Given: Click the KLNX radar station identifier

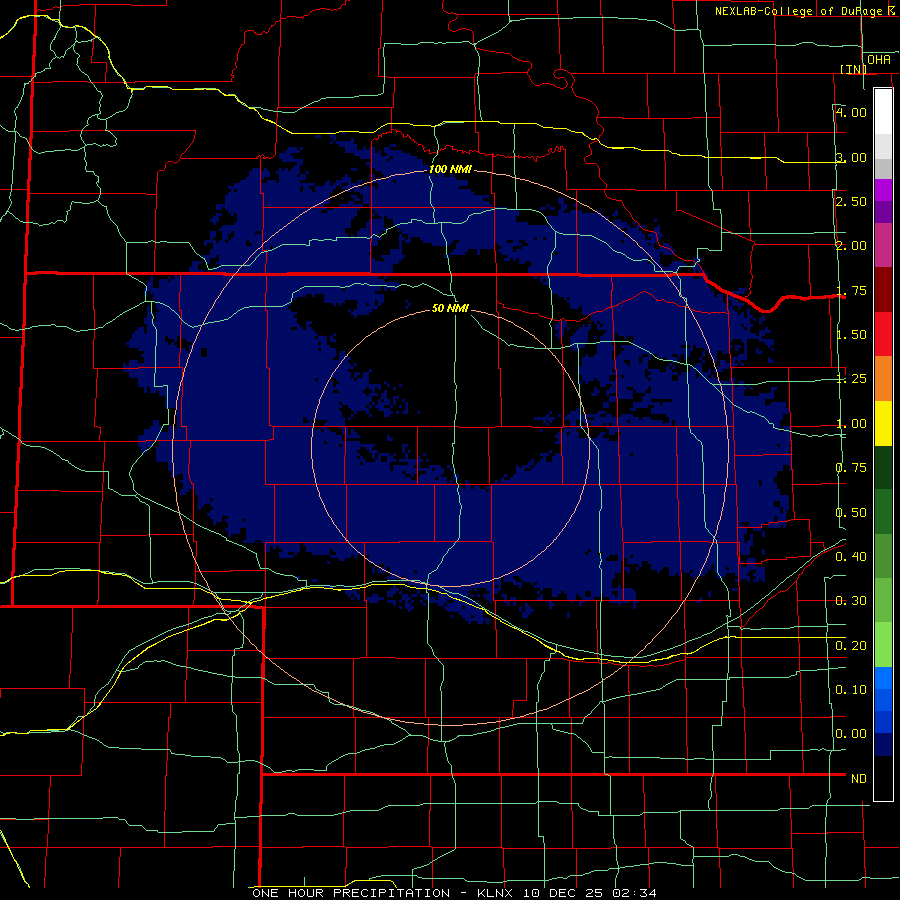Looking at the screenshot, I should [x=497, y=893].
